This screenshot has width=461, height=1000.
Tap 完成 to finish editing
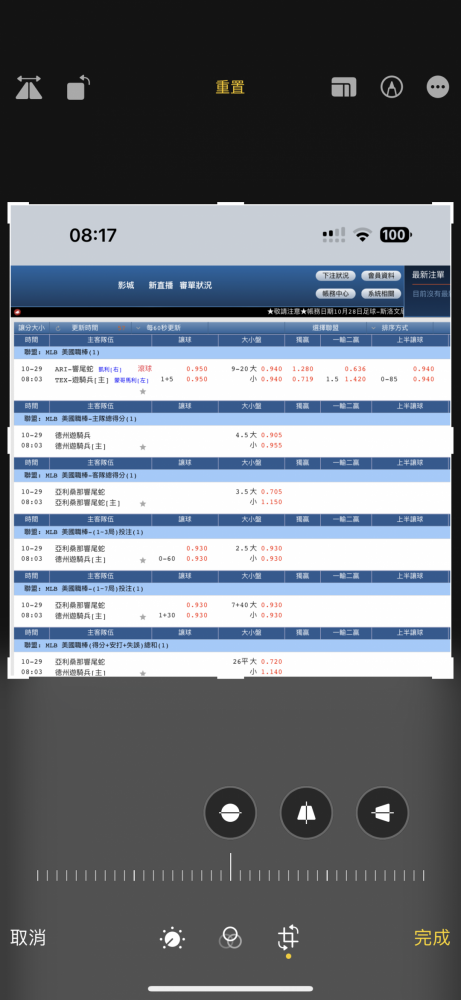[432, 938]
